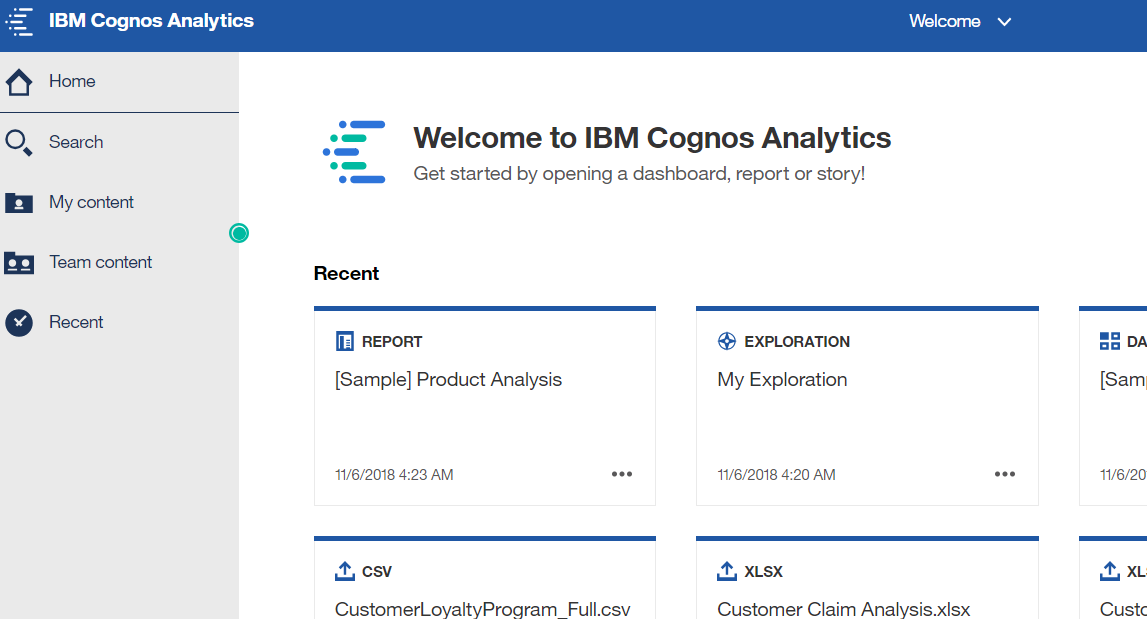Click the upload icon on the CSV card
The width and height of the screenshot is (1147, 619).
(x=345, y=571)
